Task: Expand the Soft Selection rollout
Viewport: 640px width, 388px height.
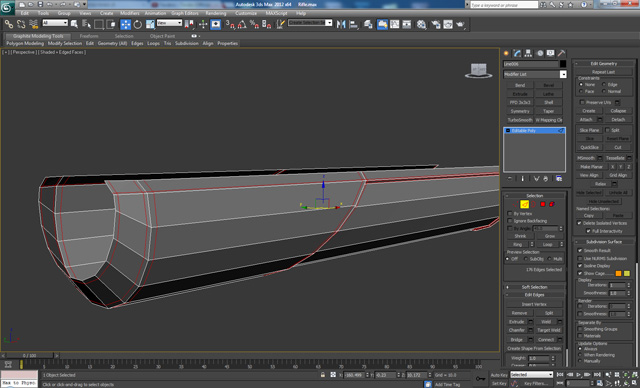Action: point(535,287)
